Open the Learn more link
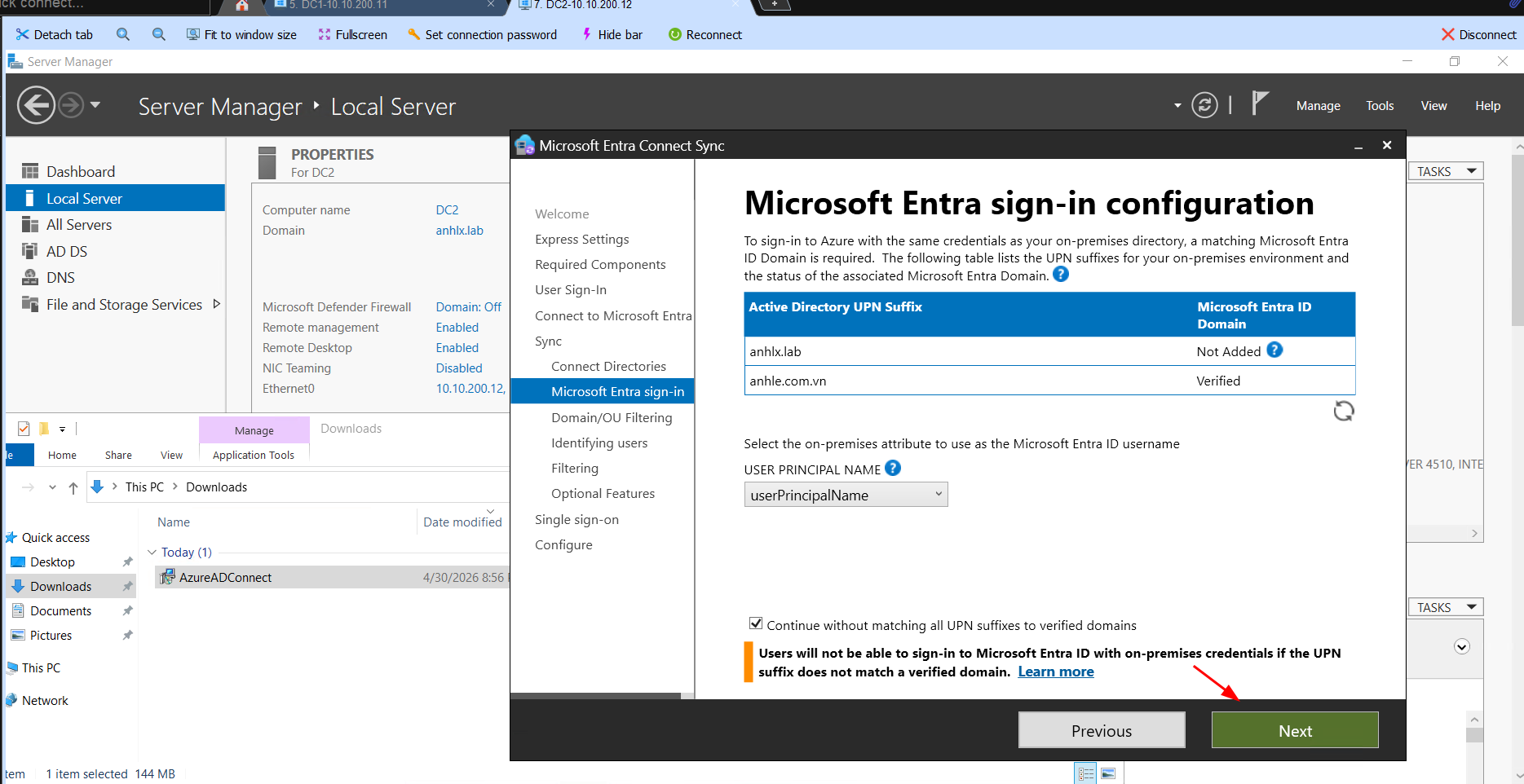The height and width of the screenshot is (784, 1524). pos(1056,672)
